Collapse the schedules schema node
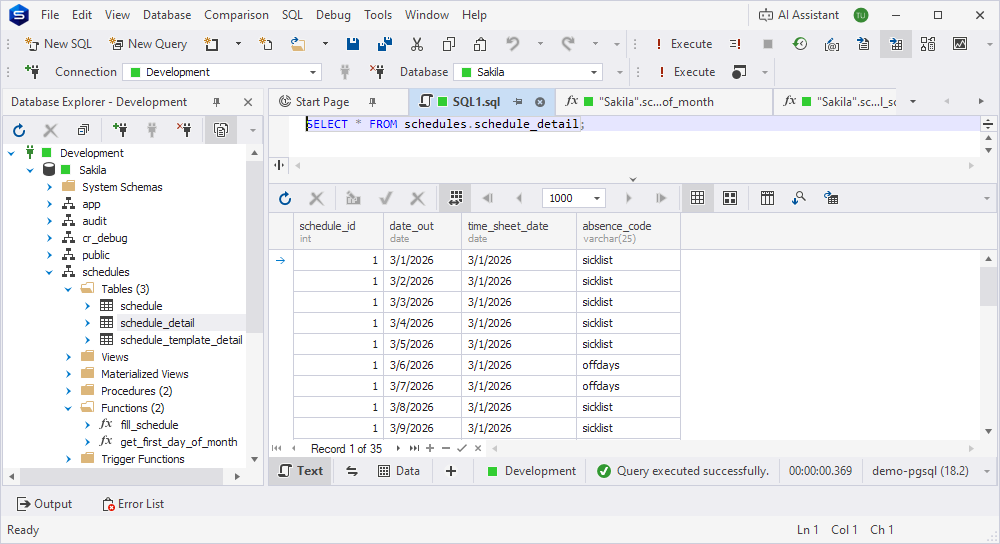This screenshot has height=544, width=1000. pos(49,272)
